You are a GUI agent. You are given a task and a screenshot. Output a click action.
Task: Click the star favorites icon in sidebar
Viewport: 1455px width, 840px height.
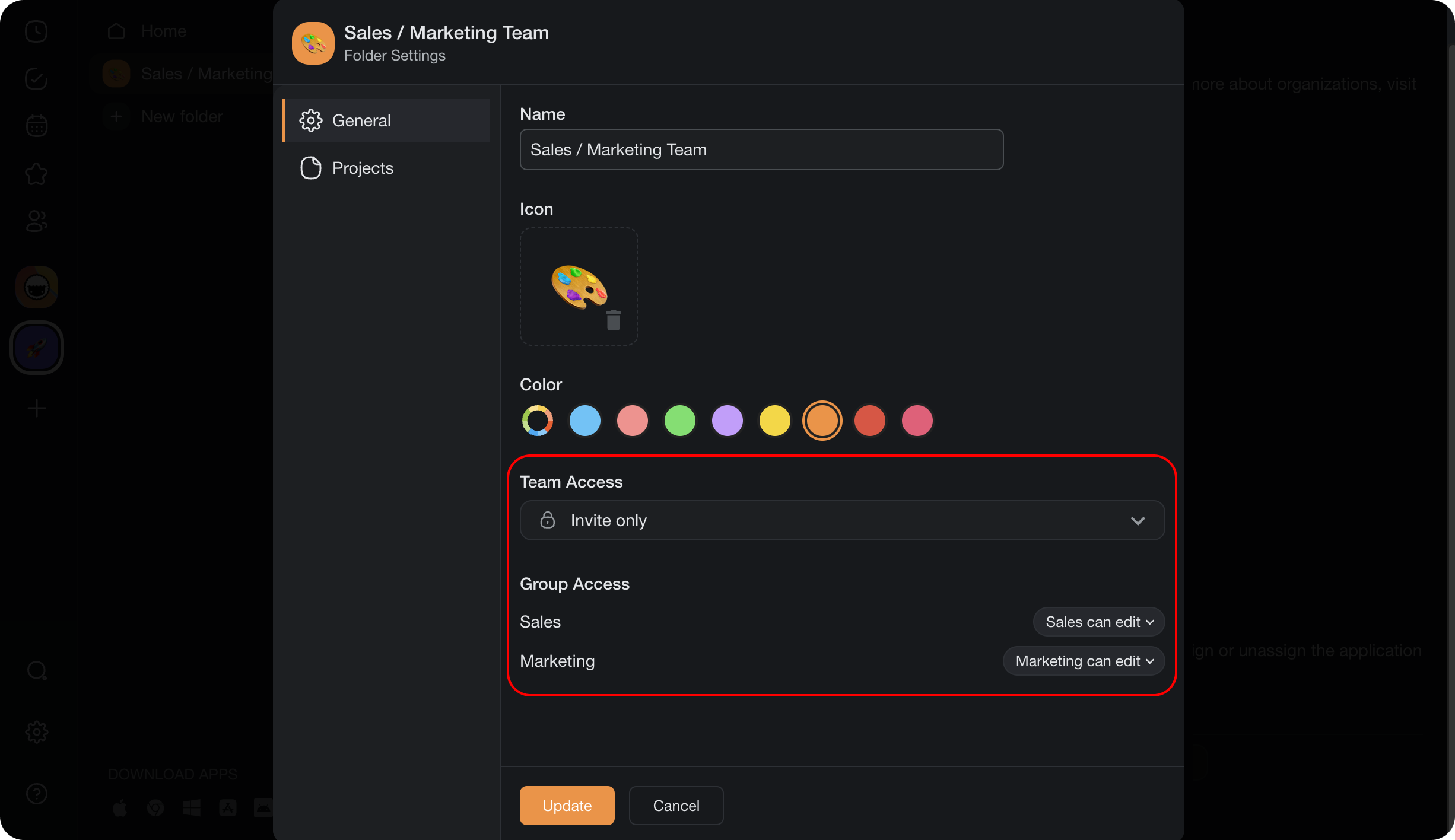pos(36,174)
